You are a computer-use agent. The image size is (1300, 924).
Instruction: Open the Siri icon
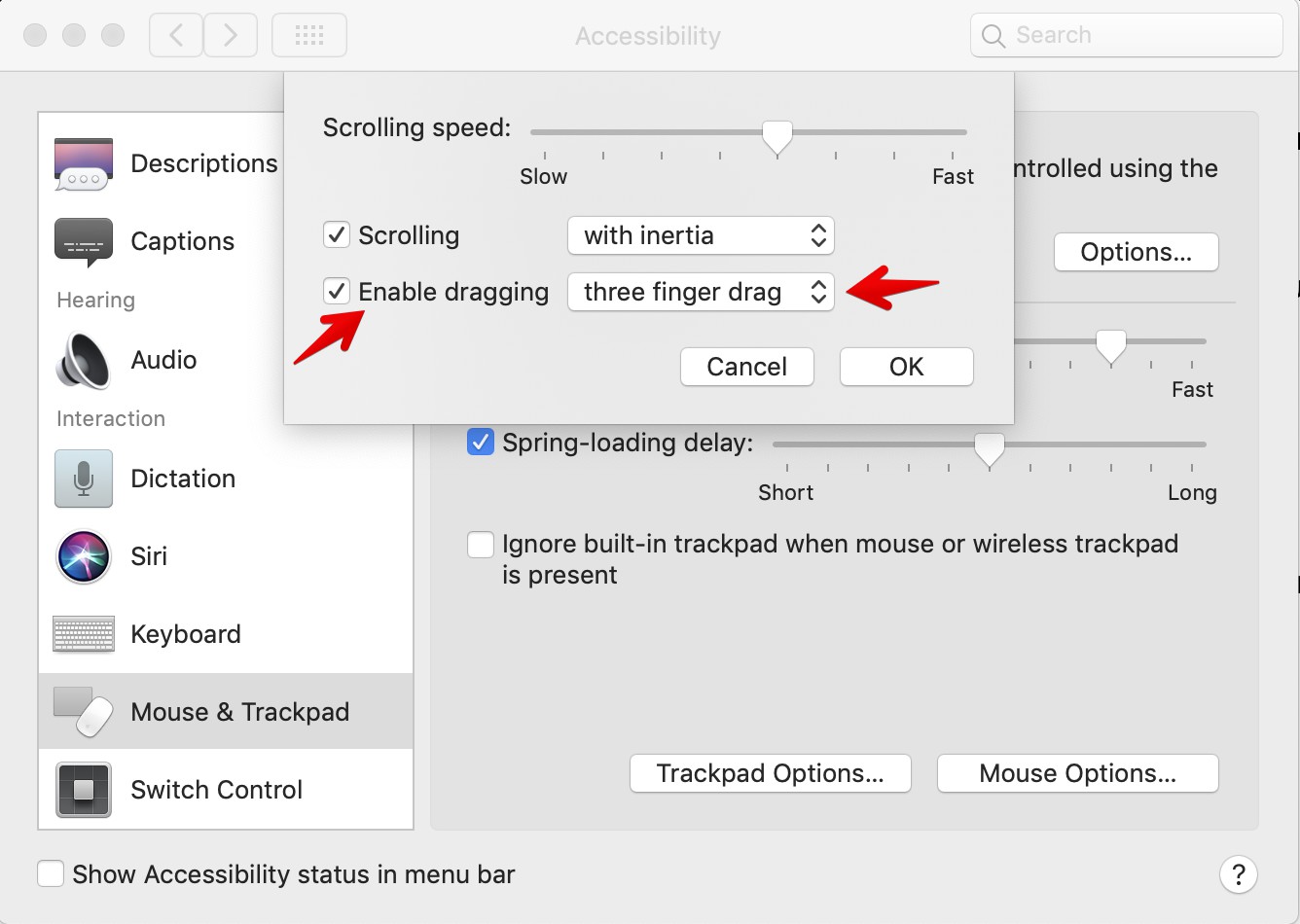click(x=84, y=556)
